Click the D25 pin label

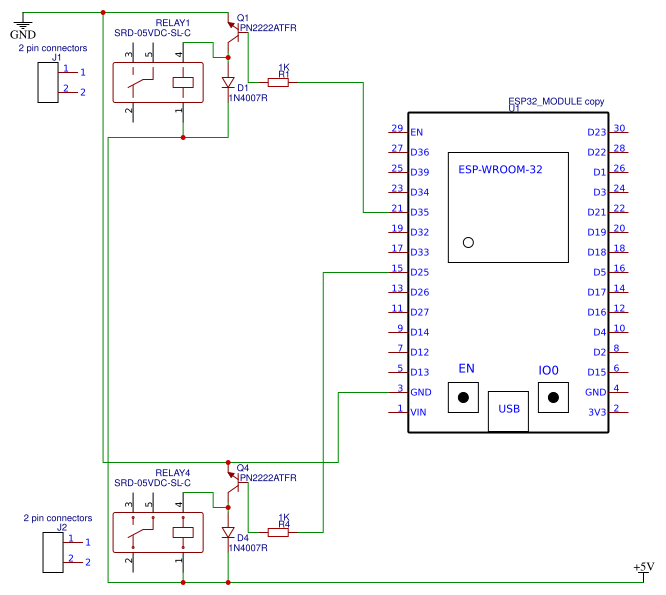click(420, 272)
